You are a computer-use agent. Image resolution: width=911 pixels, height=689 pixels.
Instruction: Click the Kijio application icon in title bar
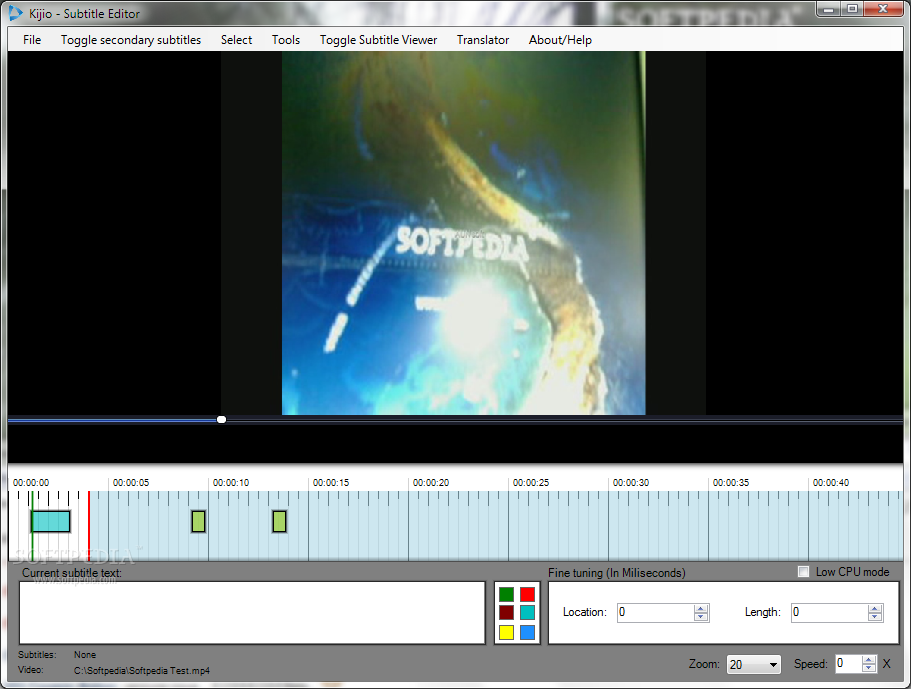tap(15, 13)
